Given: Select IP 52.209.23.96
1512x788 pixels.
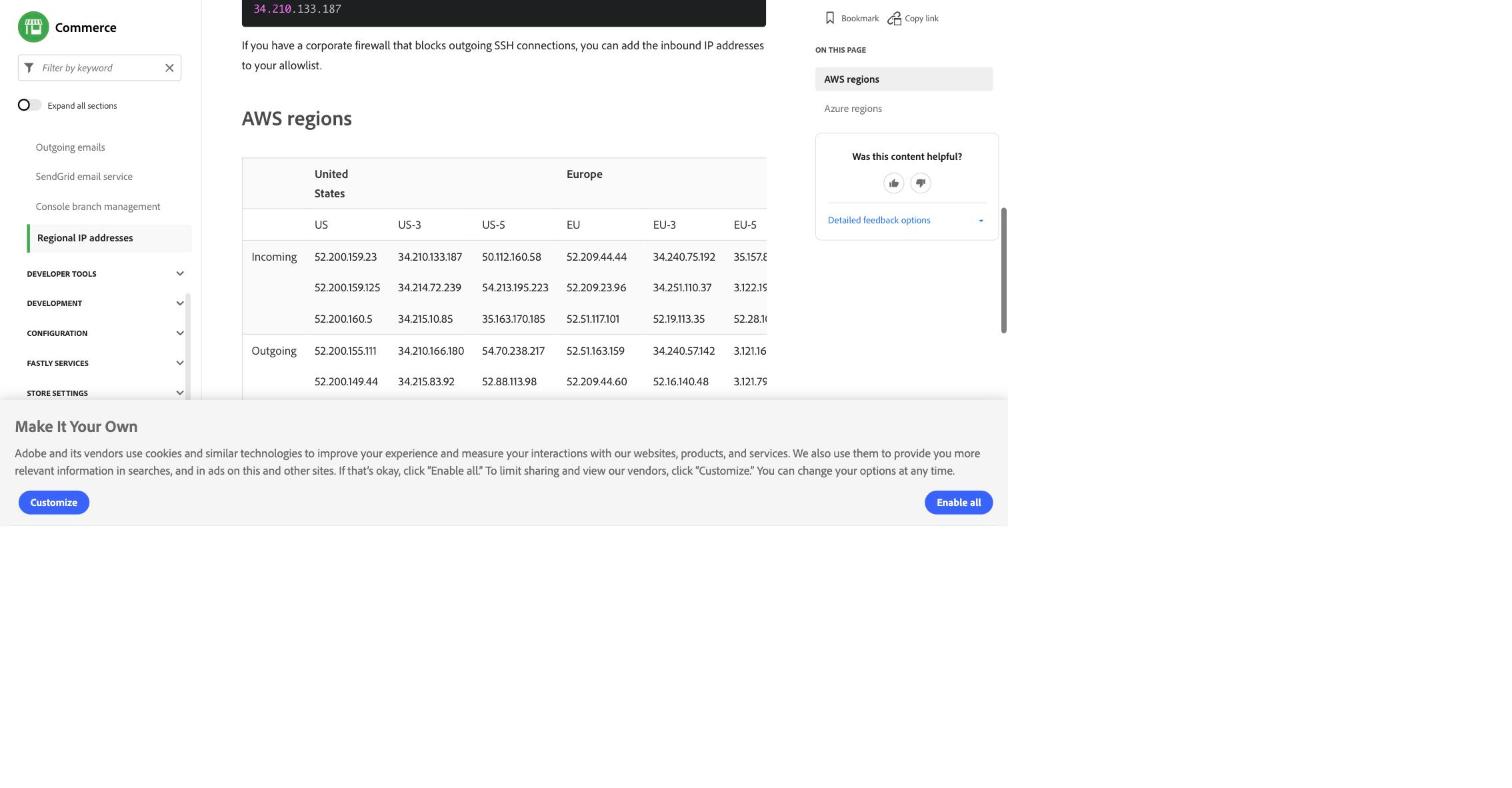Looking at the screenshot, I should pyautogui.click(x=596, y=288).
